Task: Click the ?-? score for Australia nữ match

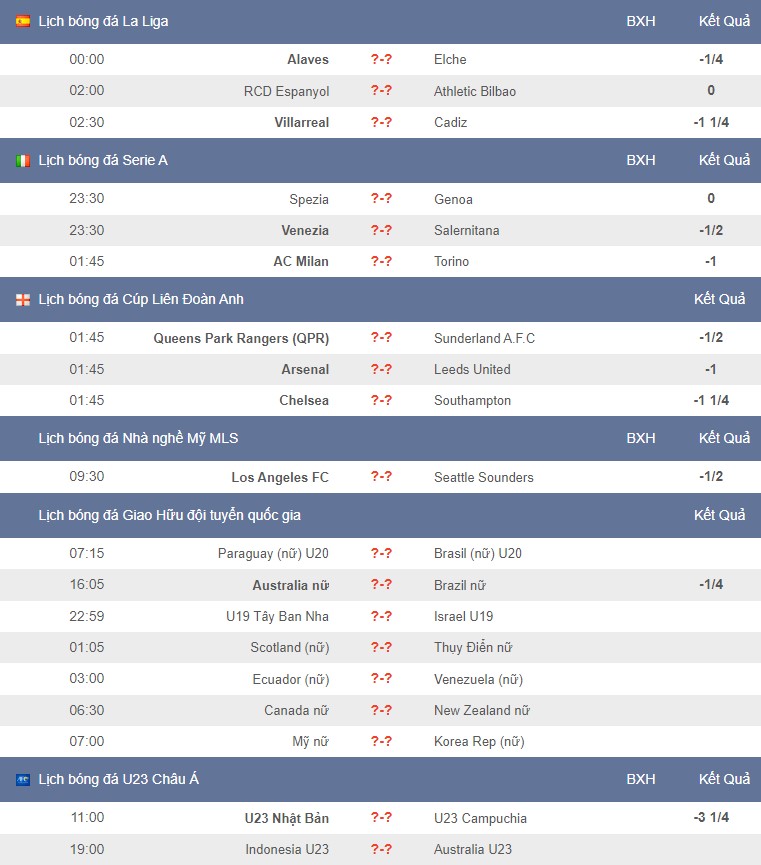Action: (x=381, y=585)
